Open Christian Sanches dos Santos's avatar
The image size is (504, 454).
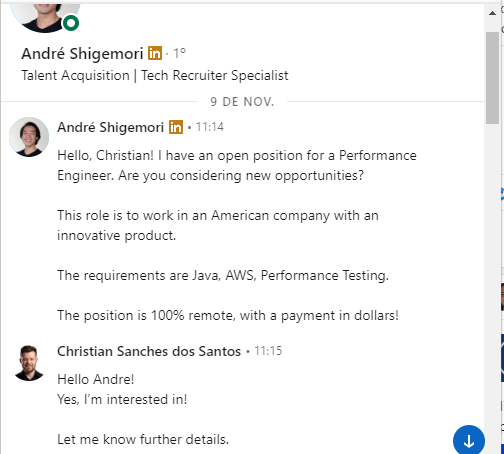tap(29, 363)
